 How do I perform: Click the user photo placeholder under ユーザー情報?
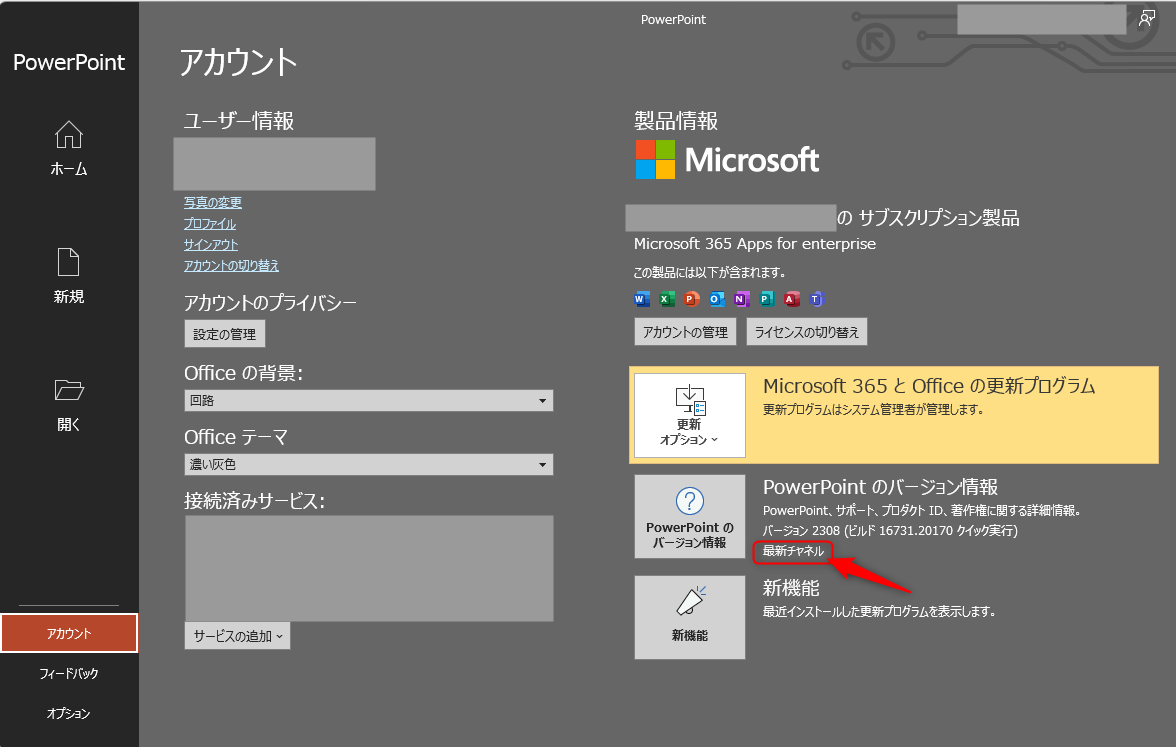click(274, 164)
